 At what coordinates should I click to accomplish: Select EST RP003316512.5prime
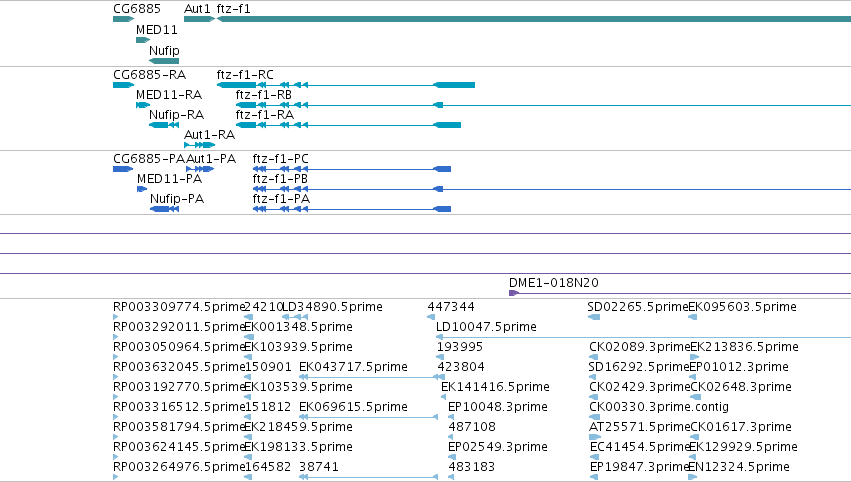(x=179, y=407)
